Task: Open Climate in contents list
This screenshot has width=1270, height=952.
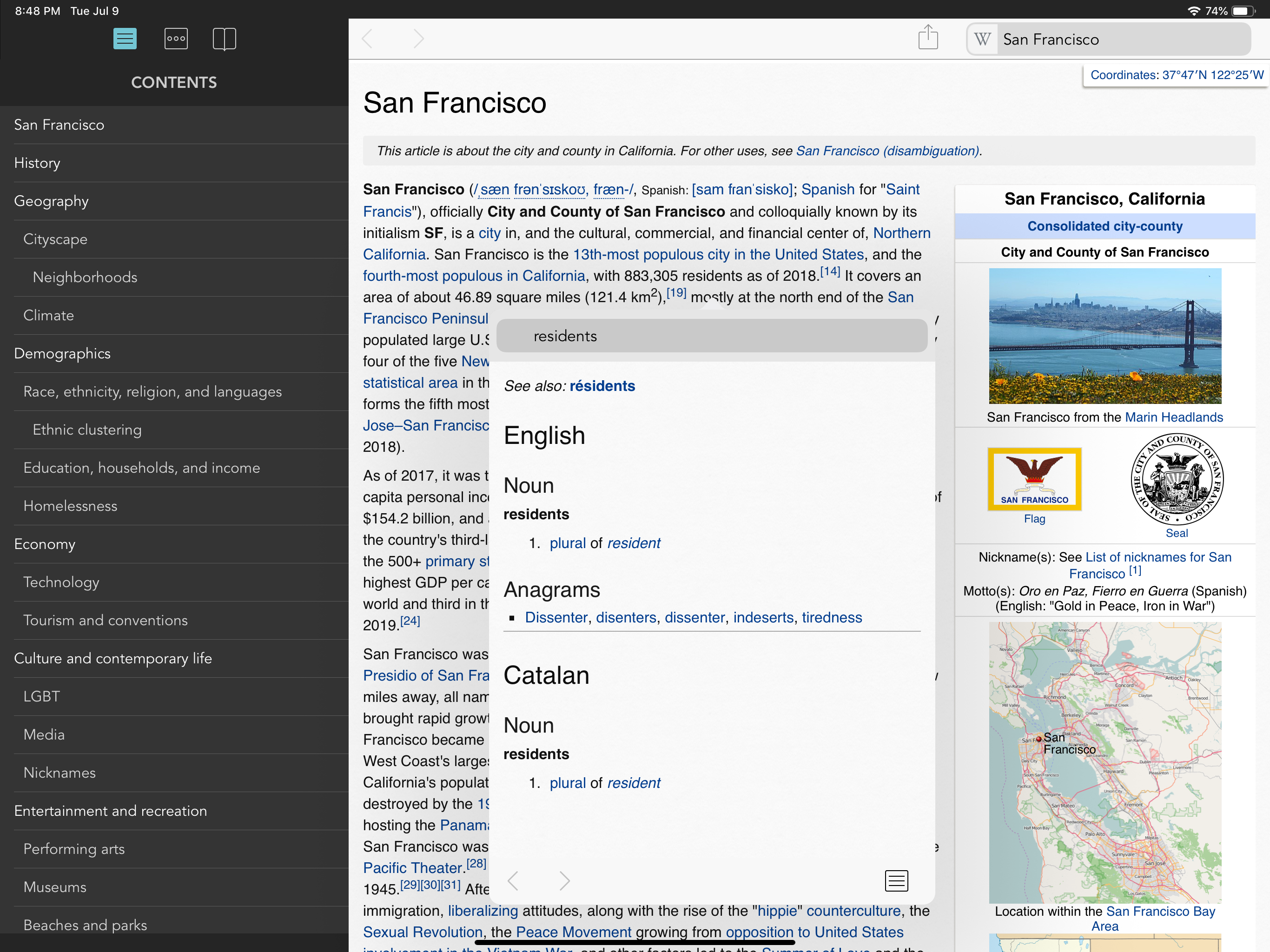Action: click(x=174, y=315)
